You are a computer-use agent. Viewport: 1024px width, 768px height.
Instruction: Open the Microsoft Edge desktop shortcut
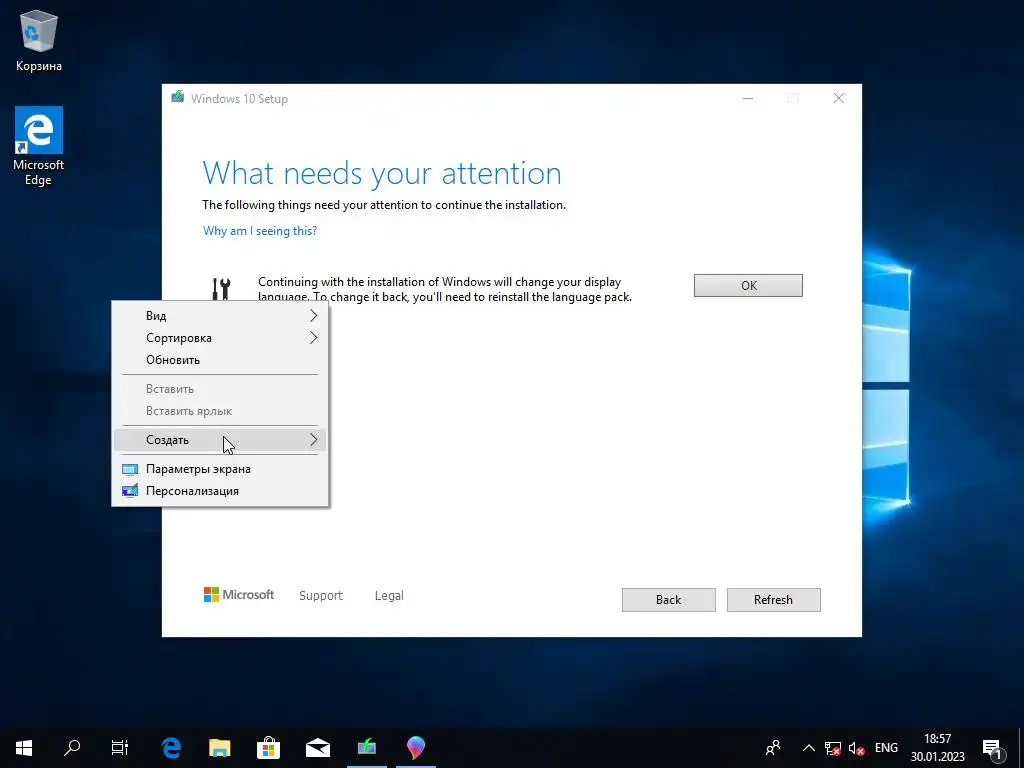[39, 146]
